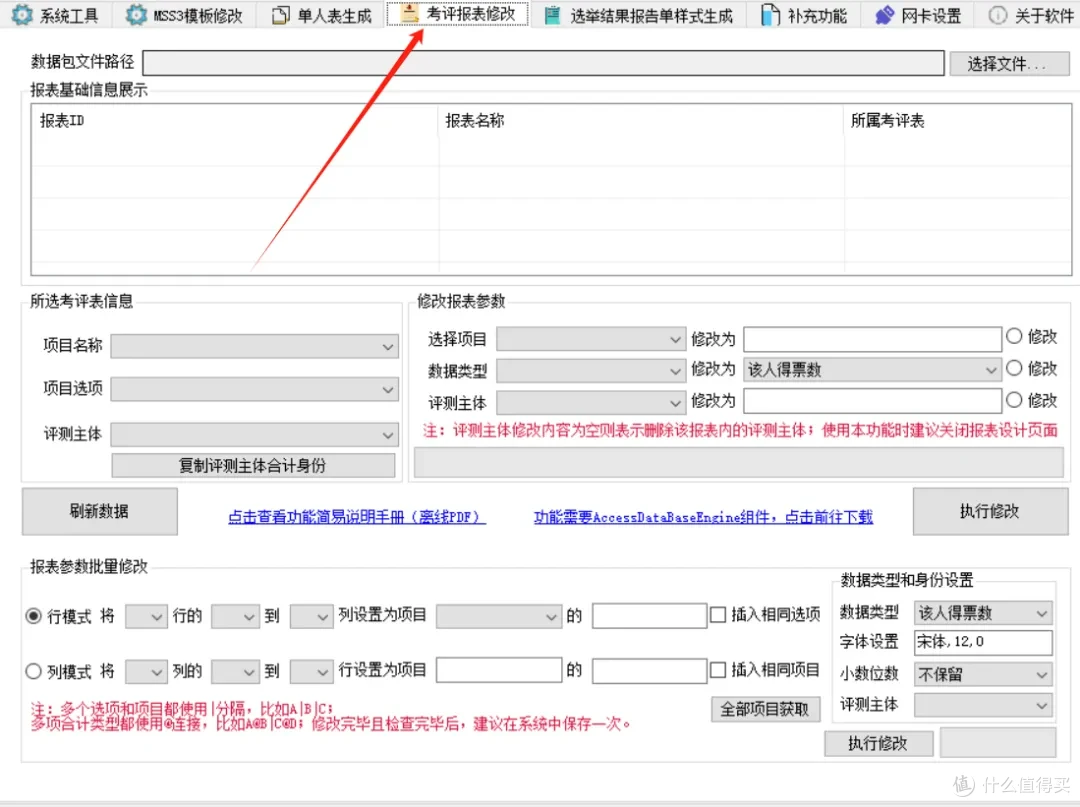Click the gear icon of MSS3模板修改 tab
Screen dimensions: 1080x807
tap(136, 14)
